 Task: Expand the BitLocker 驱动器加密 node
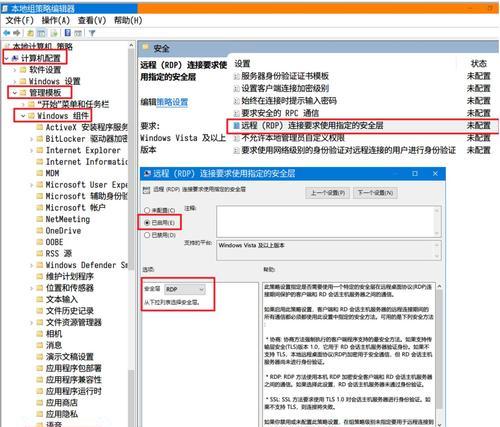point(32,139)
